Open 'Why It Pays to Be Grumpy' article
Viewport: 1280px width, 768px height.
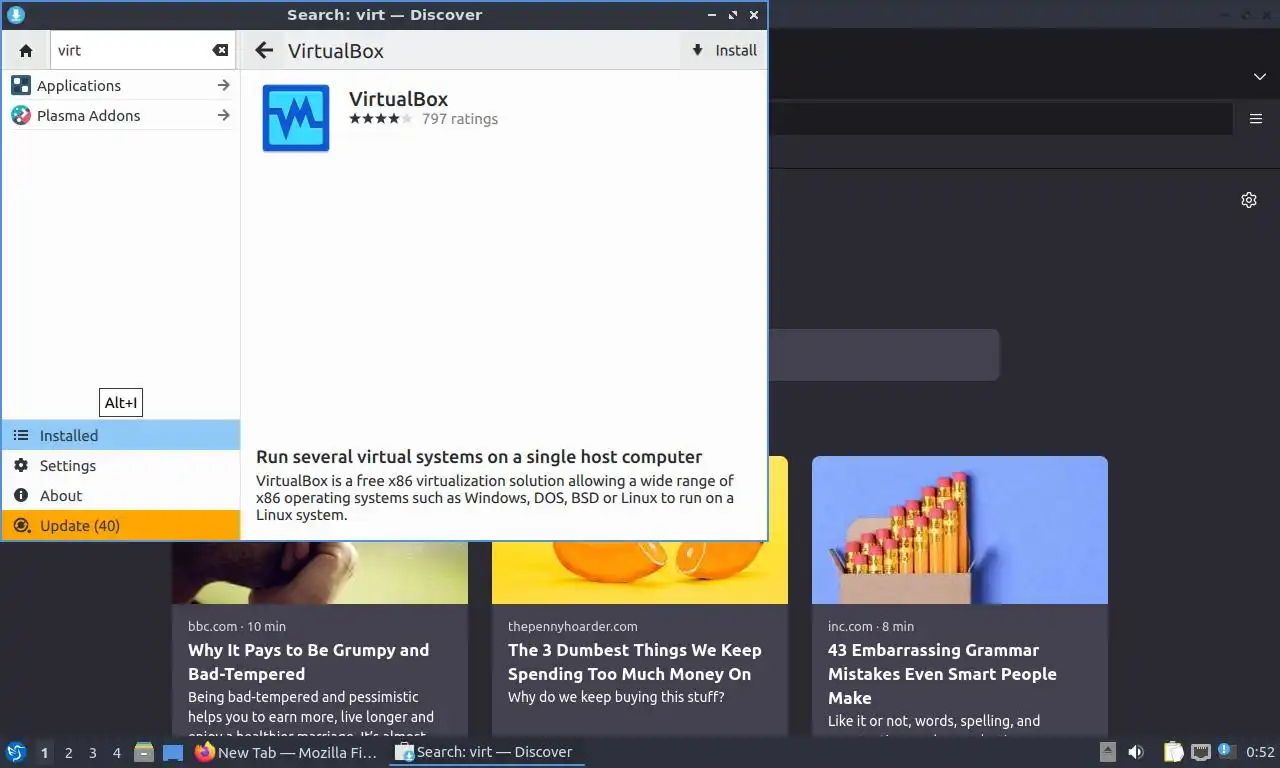tap(309, 662)
